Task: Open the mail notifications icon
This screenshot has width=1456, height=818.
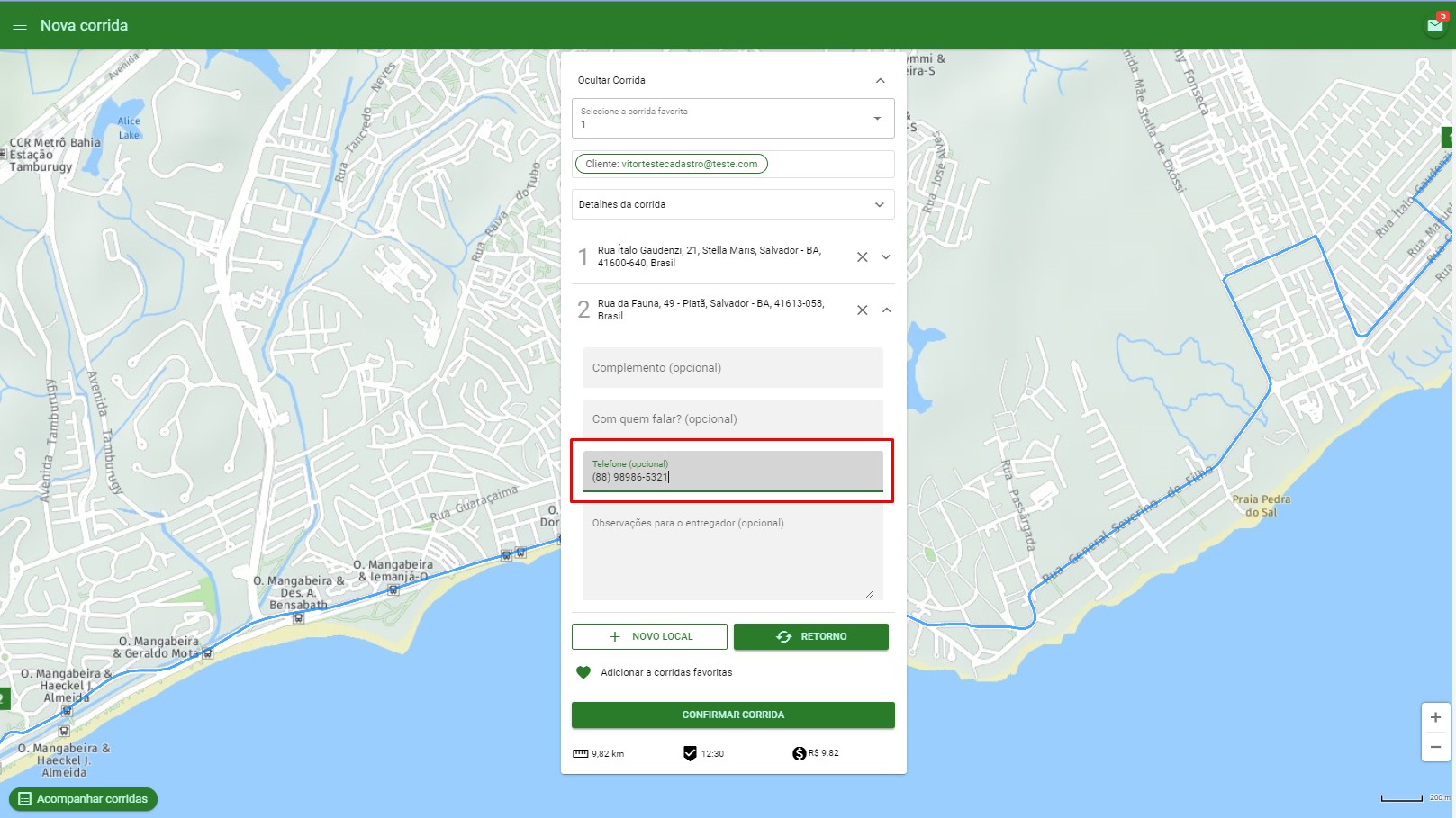Action: point(1435,25)
